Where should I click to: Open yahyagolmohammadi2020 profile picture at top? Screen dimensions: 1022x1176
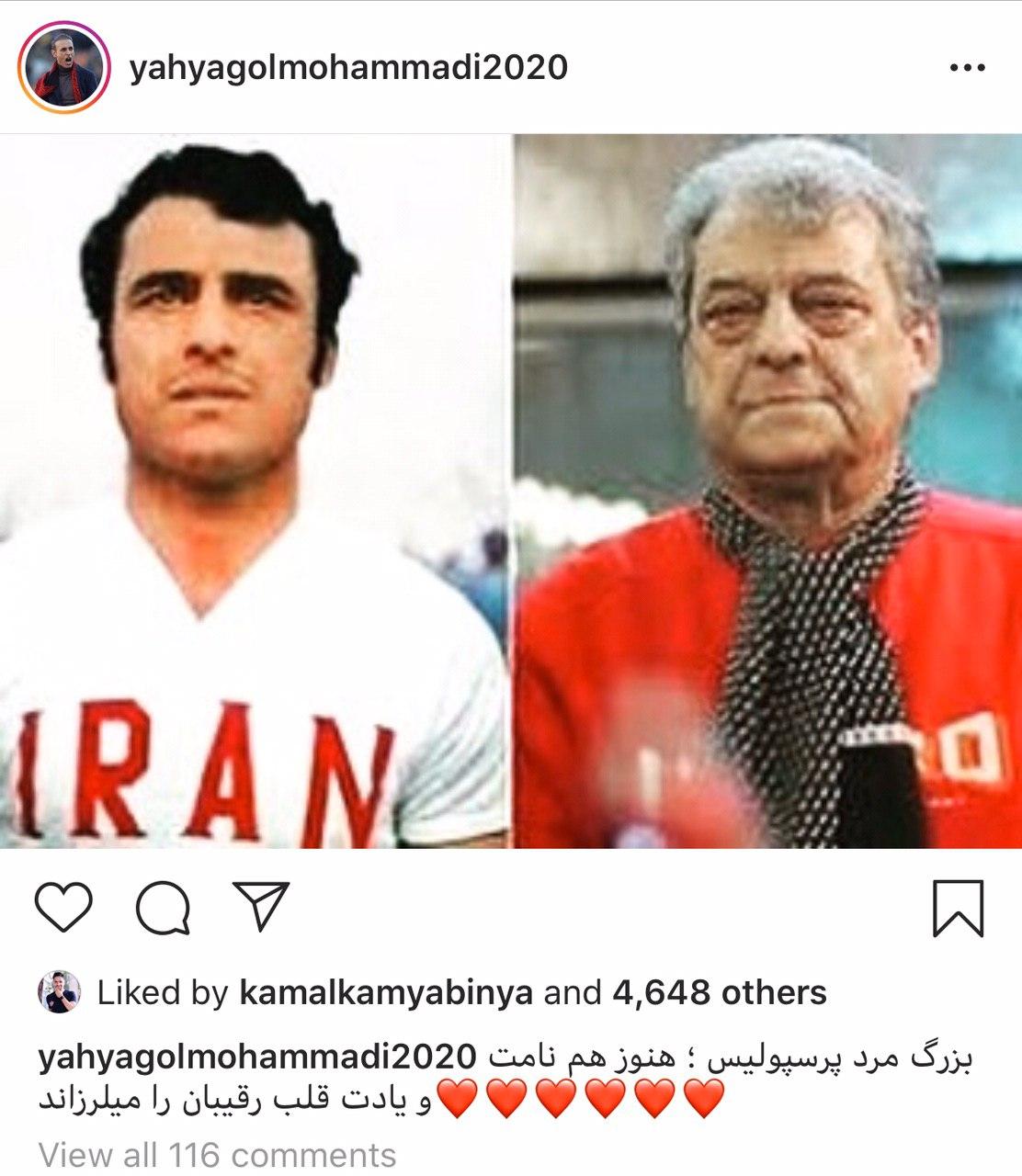coord(64,68)
